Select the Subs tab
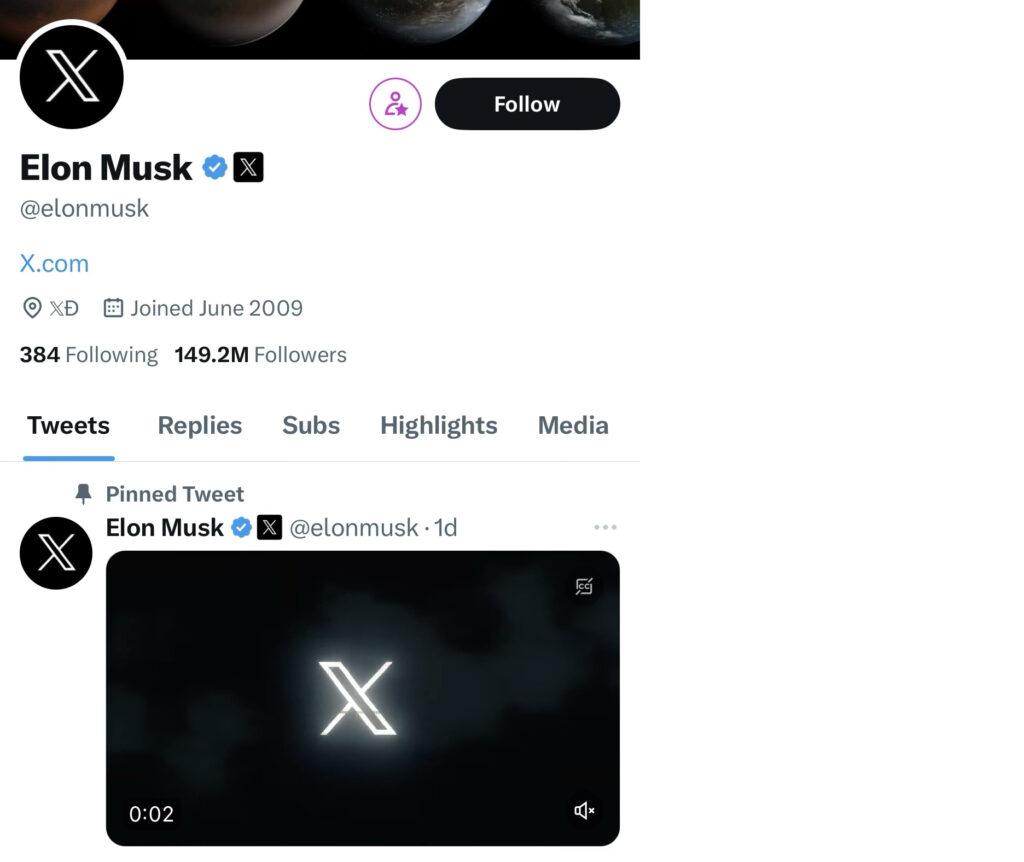Image resolution: width=1024 pixels, height=862 pixels. (x=311, y=426)
